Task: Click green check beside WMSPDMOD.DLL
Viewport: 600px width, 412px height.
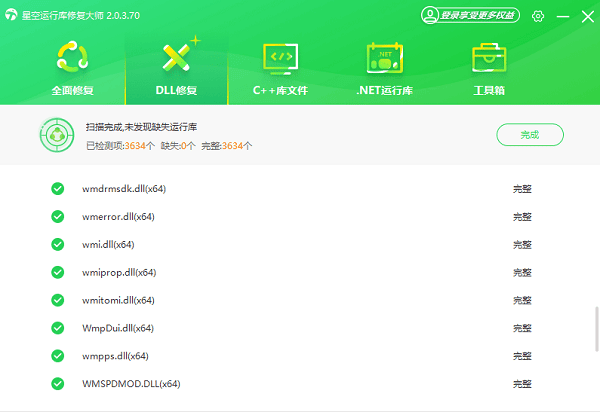Action: coord(58,384)
